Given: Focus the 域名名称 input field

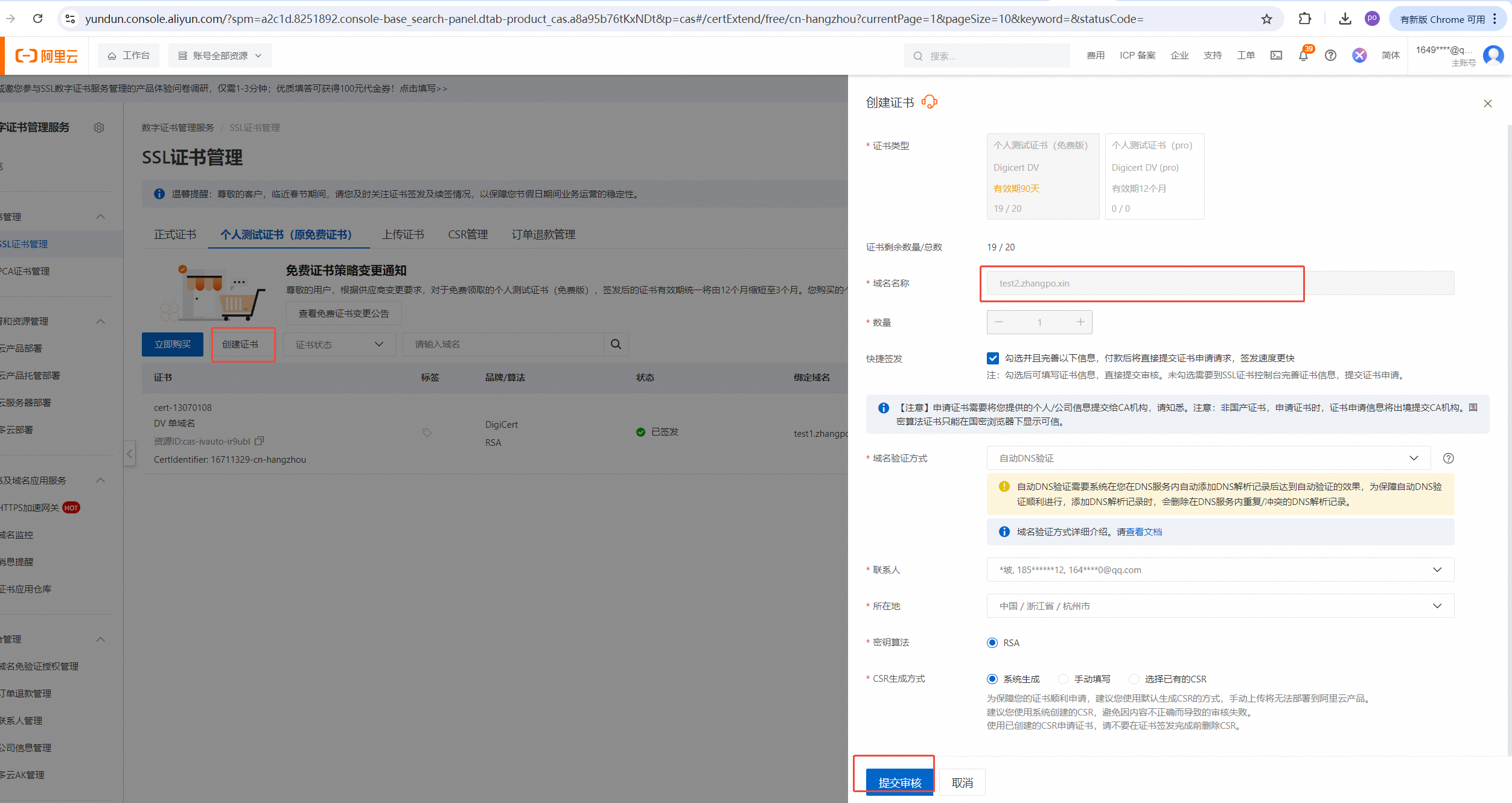Looking at the screenshot, I should tap(1220, 284).
